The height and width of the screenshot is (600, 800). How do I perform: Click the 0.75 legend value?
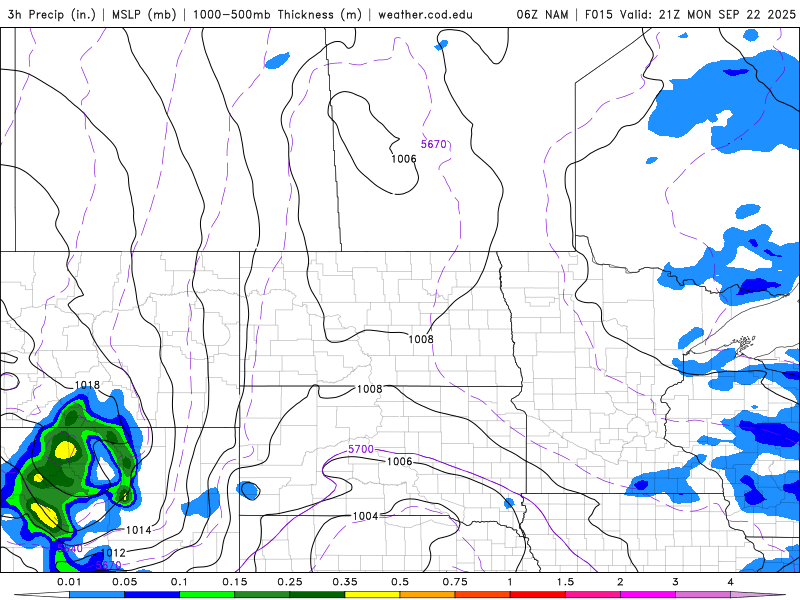click(x=455, y=582)
